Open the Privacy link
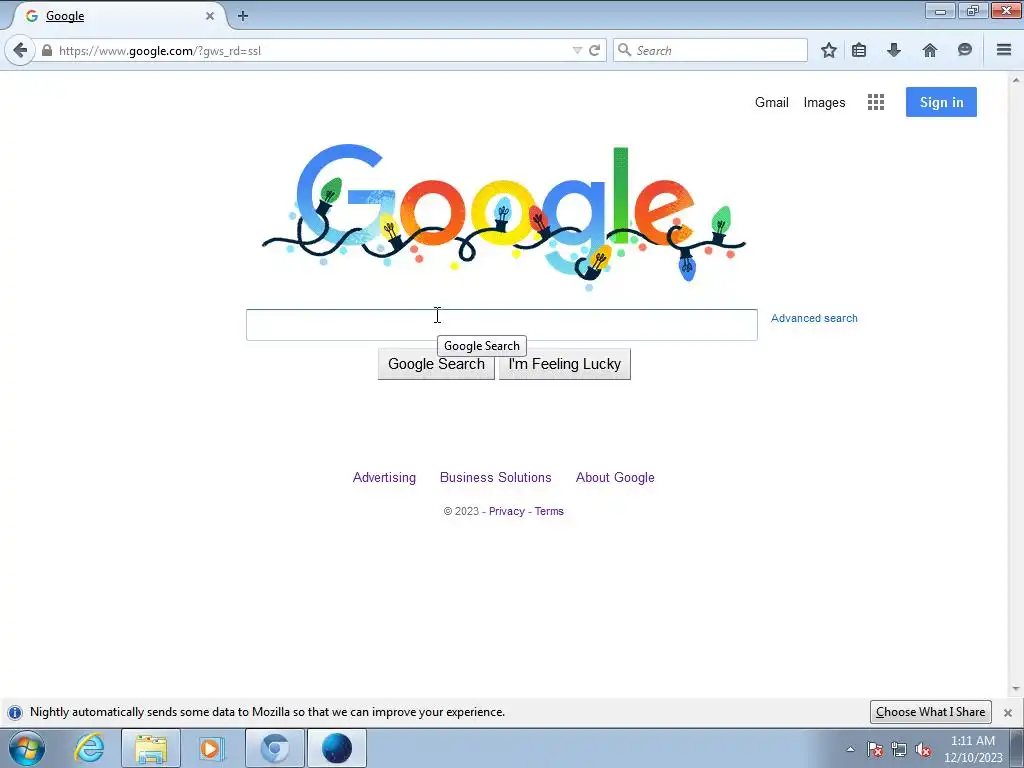 tap(507, 511)
